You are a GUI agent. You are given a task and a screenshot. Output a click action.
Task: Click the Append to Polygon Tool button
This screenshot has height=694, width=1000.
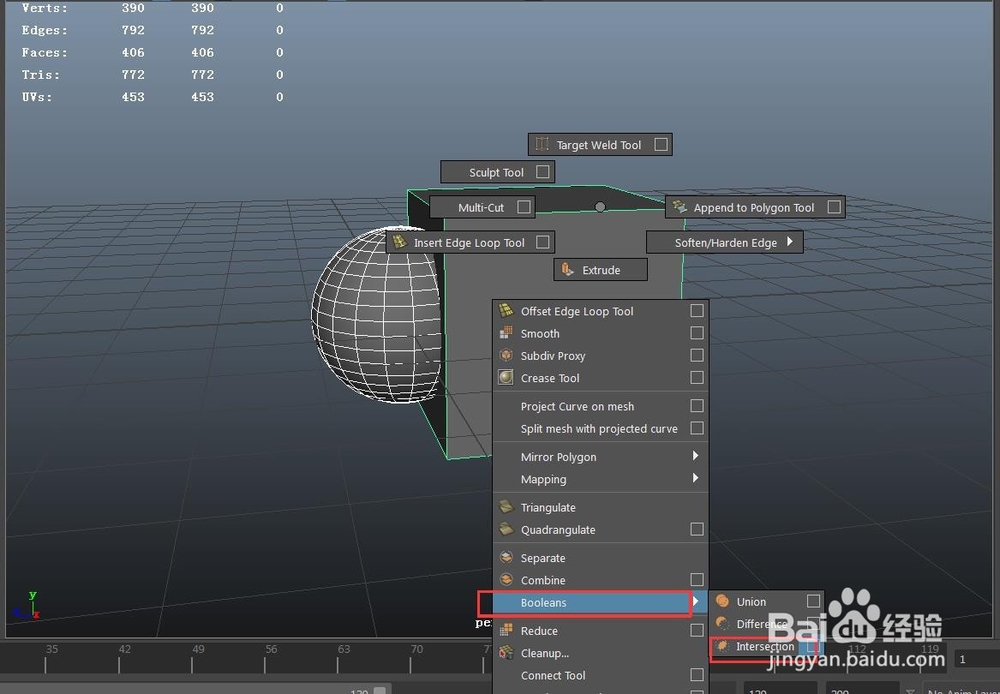coord(755,207)
